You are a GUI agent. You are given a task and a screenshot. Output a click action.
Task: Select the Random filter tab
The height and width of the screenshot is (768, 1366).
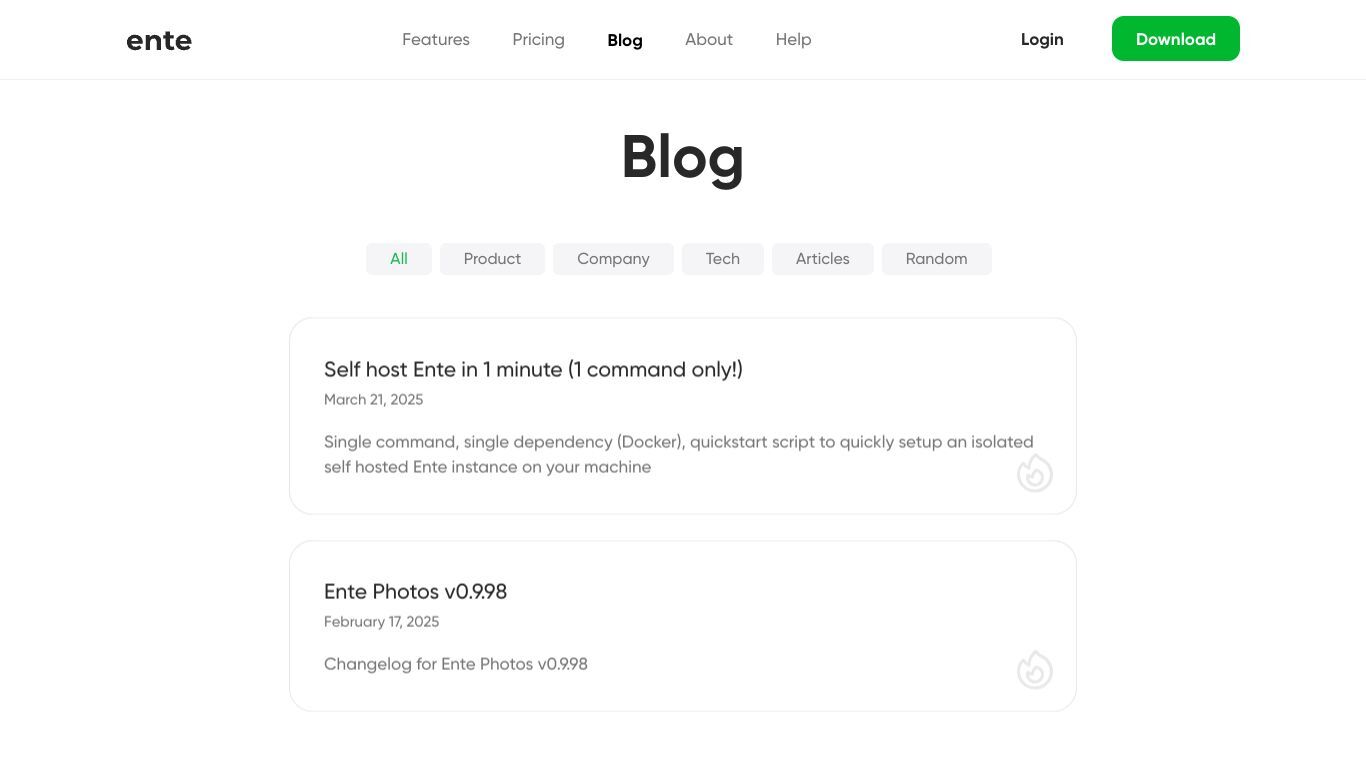(x=937, y=259)
